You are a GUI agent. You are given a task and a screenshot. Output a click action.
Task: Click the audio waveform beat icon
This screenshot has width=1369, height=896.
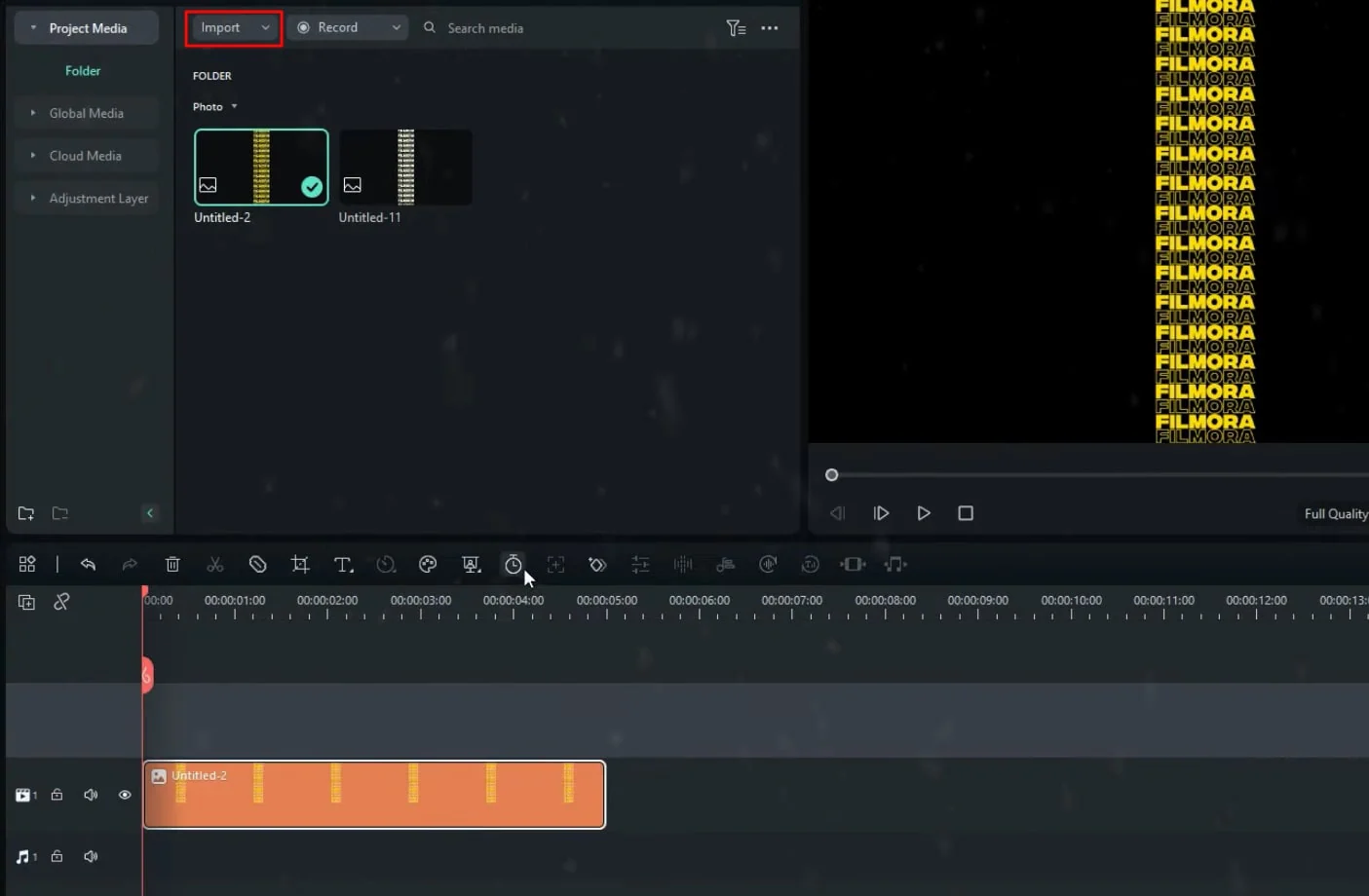pyautogui.click(x=683, y=564)
